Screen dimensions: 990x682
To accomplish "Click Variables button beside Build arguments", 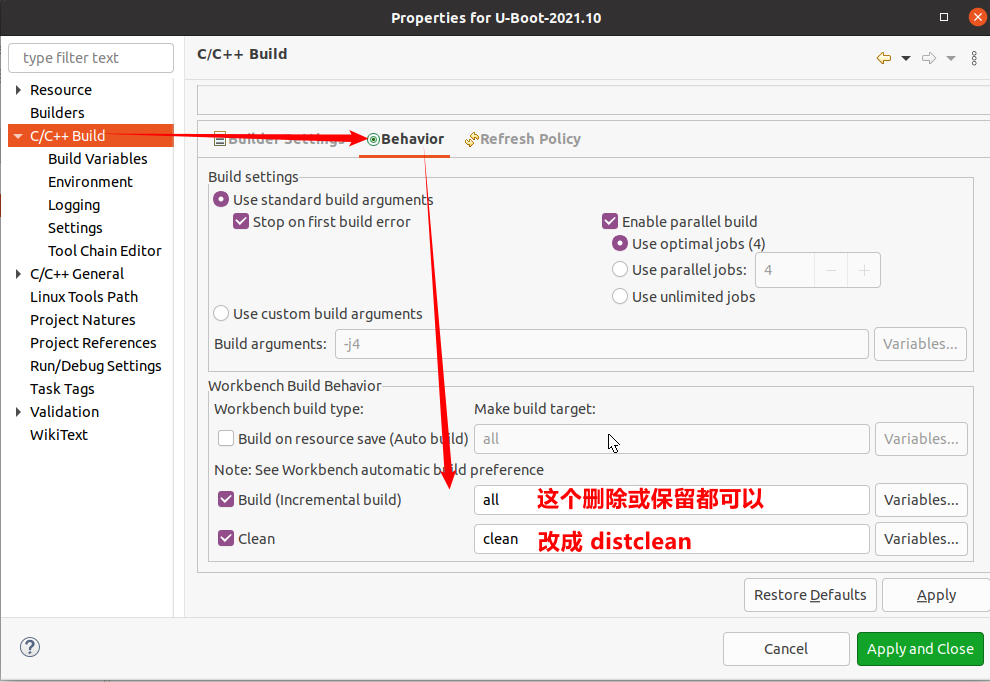I will [920, 344].
